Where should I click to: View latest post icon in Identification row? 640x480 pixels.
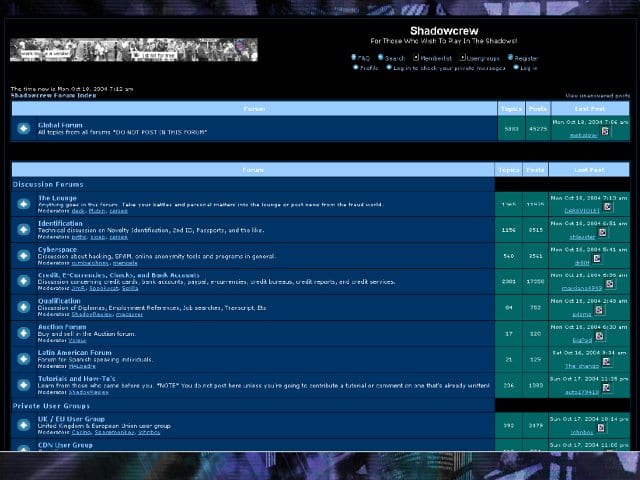[x=602, y=233]
